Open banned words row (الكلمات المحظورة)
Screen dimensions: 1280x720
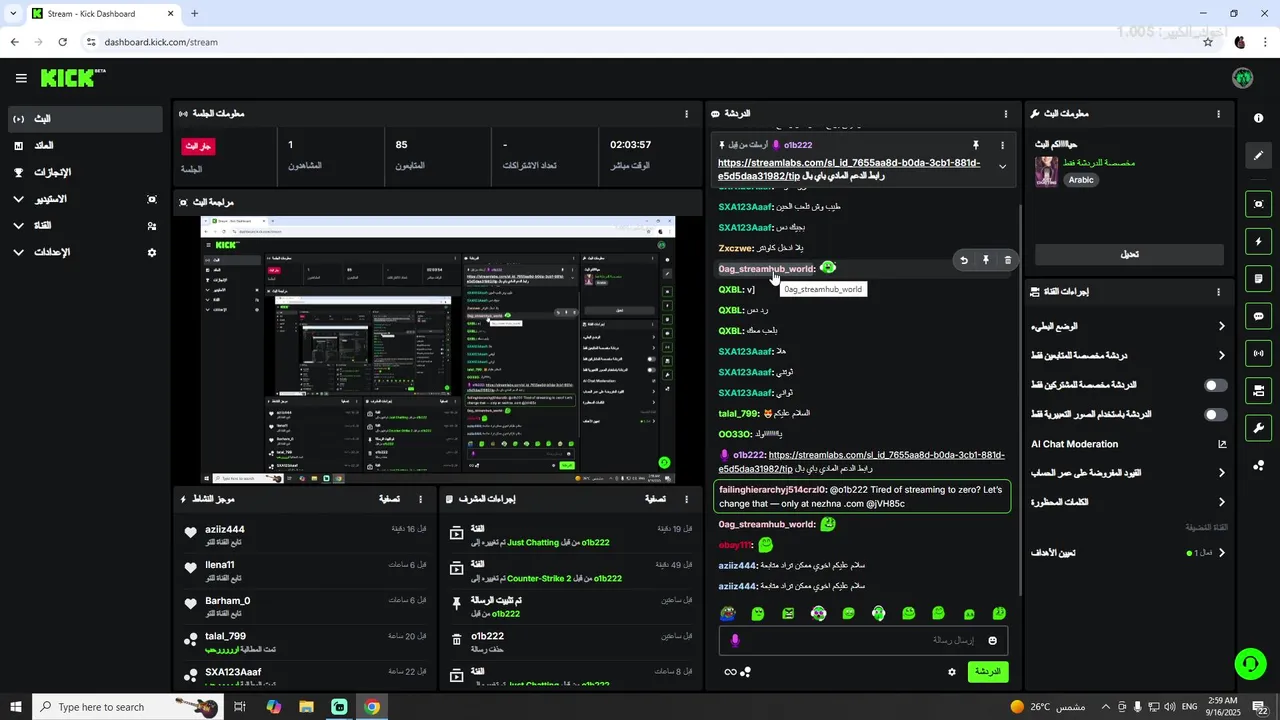(1128, 502)
